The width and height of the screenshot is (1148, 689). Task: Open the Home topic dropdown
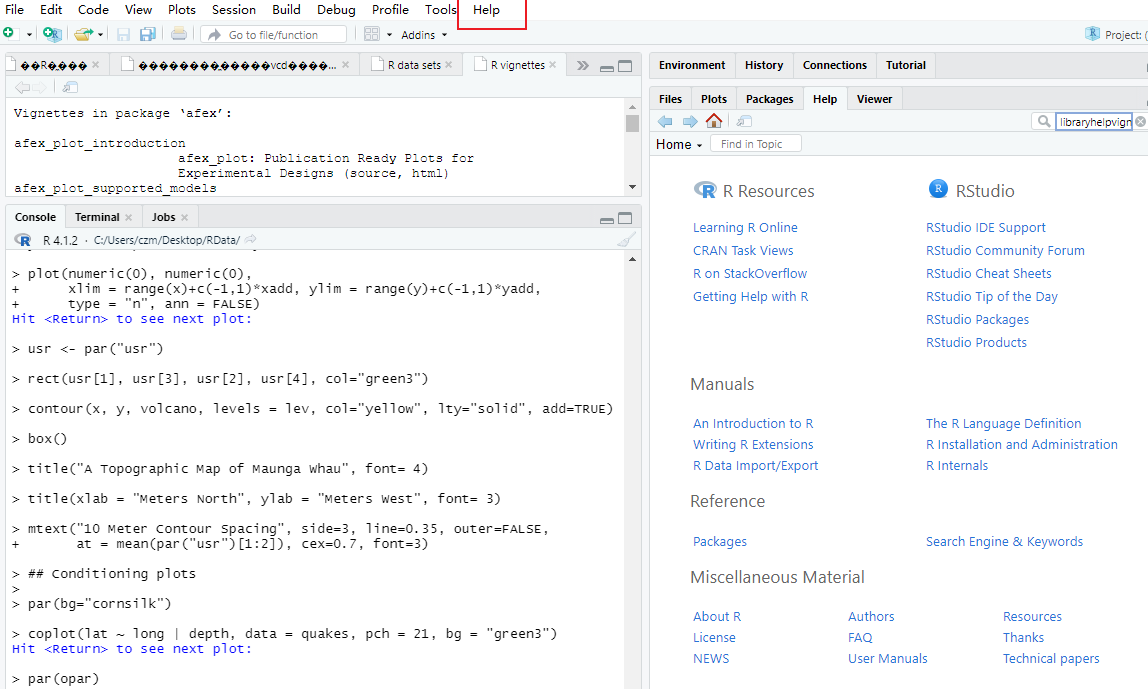679,144
